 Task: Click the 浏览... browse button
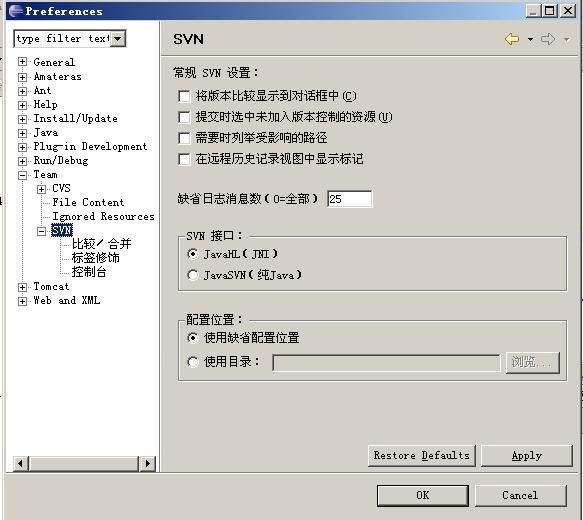pos(533,362)
